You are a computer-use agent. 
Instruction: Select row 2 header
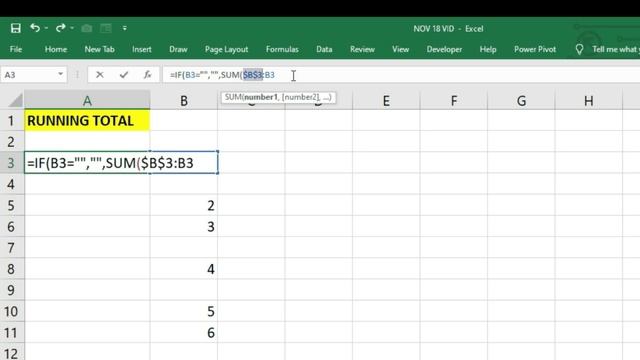pos(11,142)
